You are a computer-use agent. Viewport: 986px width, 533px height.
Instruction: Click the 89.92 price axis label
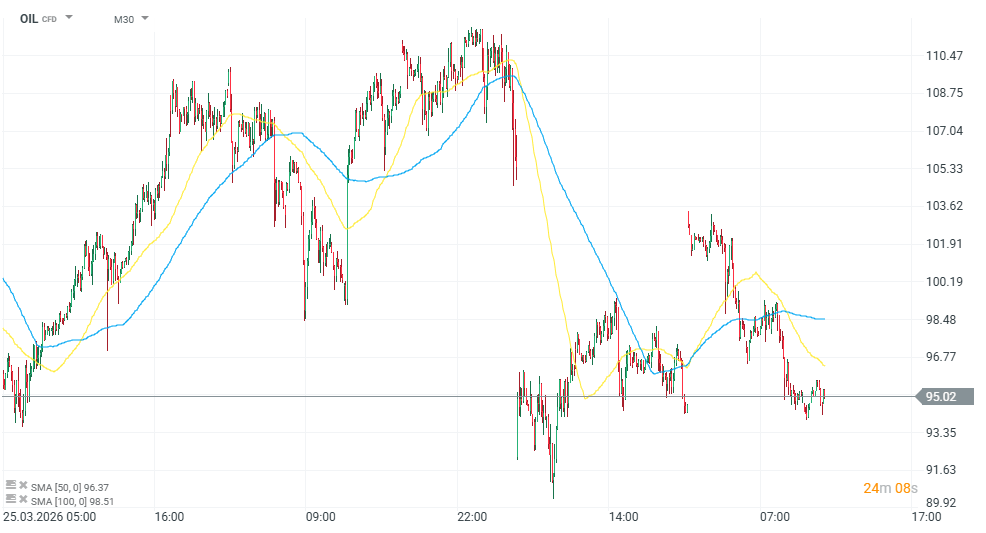point(942,502)
